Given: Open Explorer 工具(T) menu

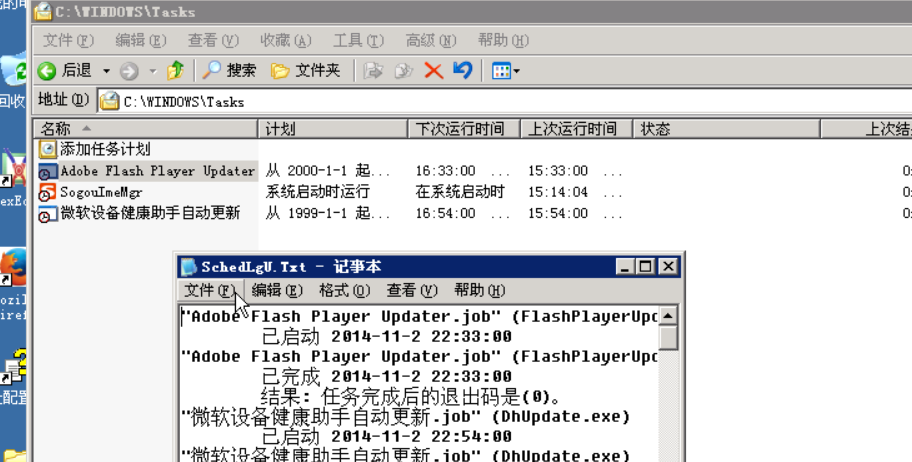Looking at the screenshot, I should click(358, 40).
